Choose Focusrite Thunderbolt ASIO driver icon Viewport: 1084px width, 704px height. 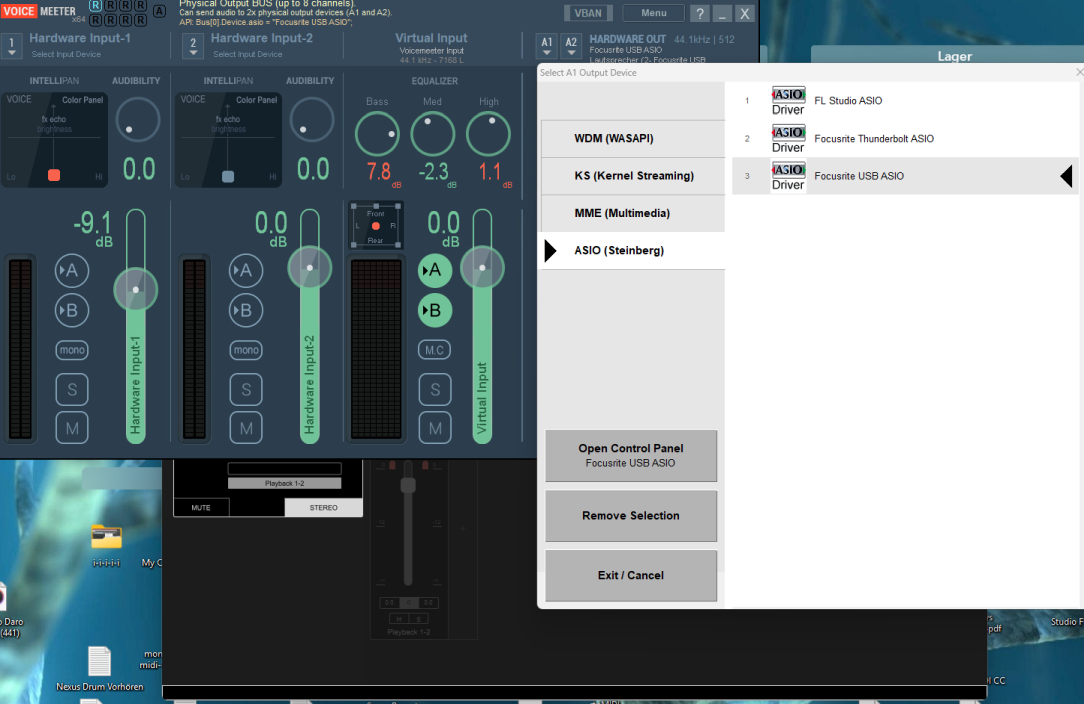(788, 139)
